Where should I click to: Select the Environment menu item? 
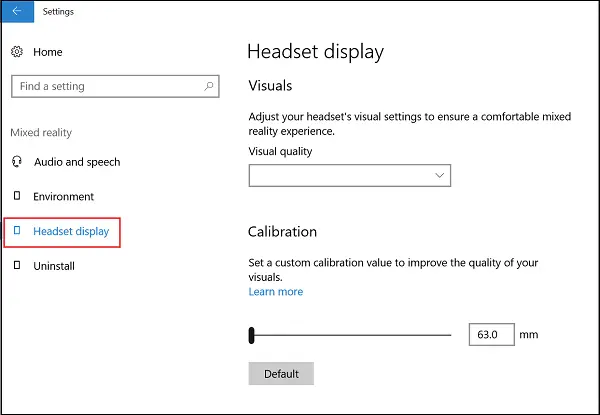pos(64,197)
